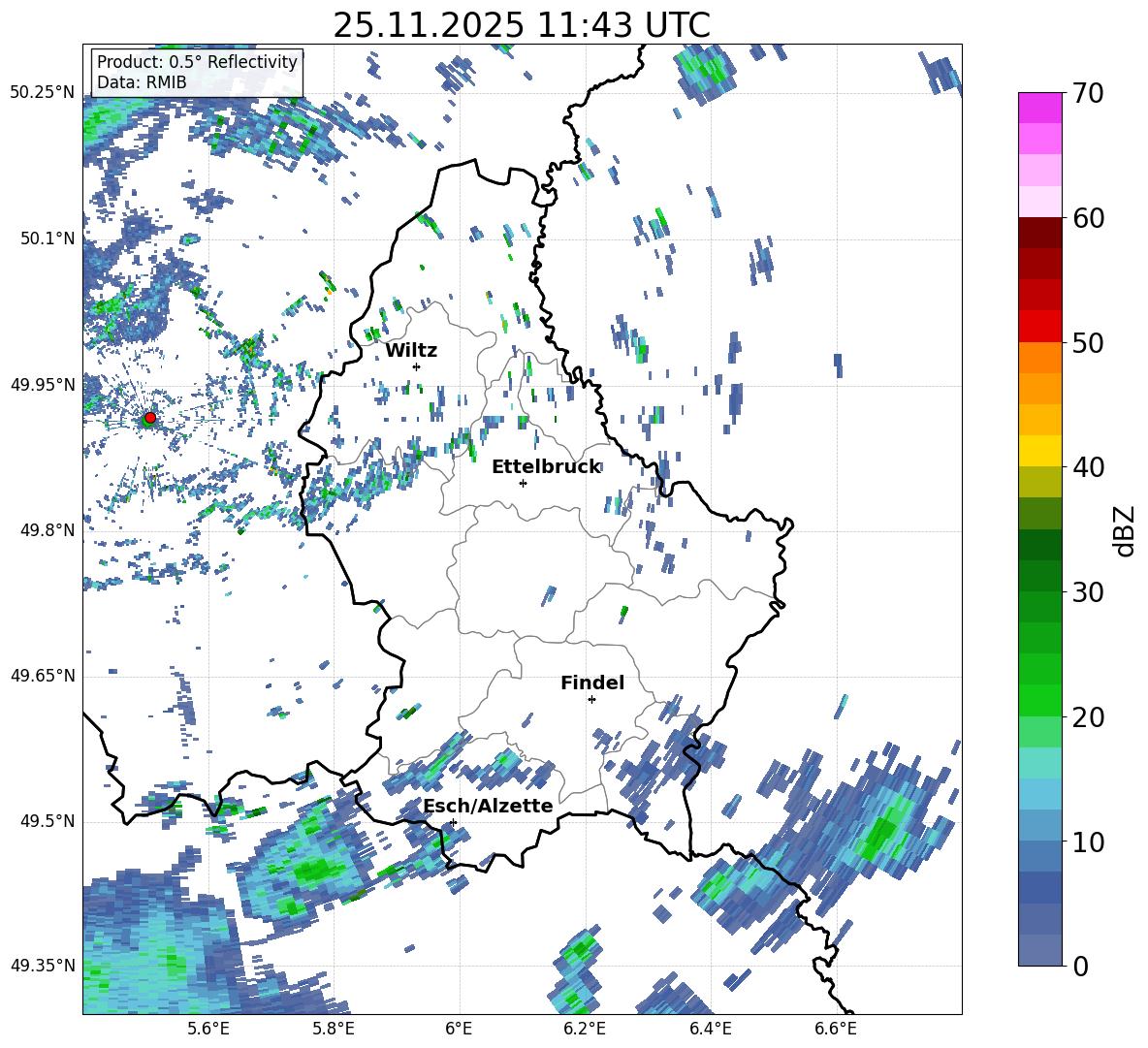The height and width of the screenshot is (1048, 1148).
Task: Click the 6.4°E longitude label
Action: pos(710,1029)
